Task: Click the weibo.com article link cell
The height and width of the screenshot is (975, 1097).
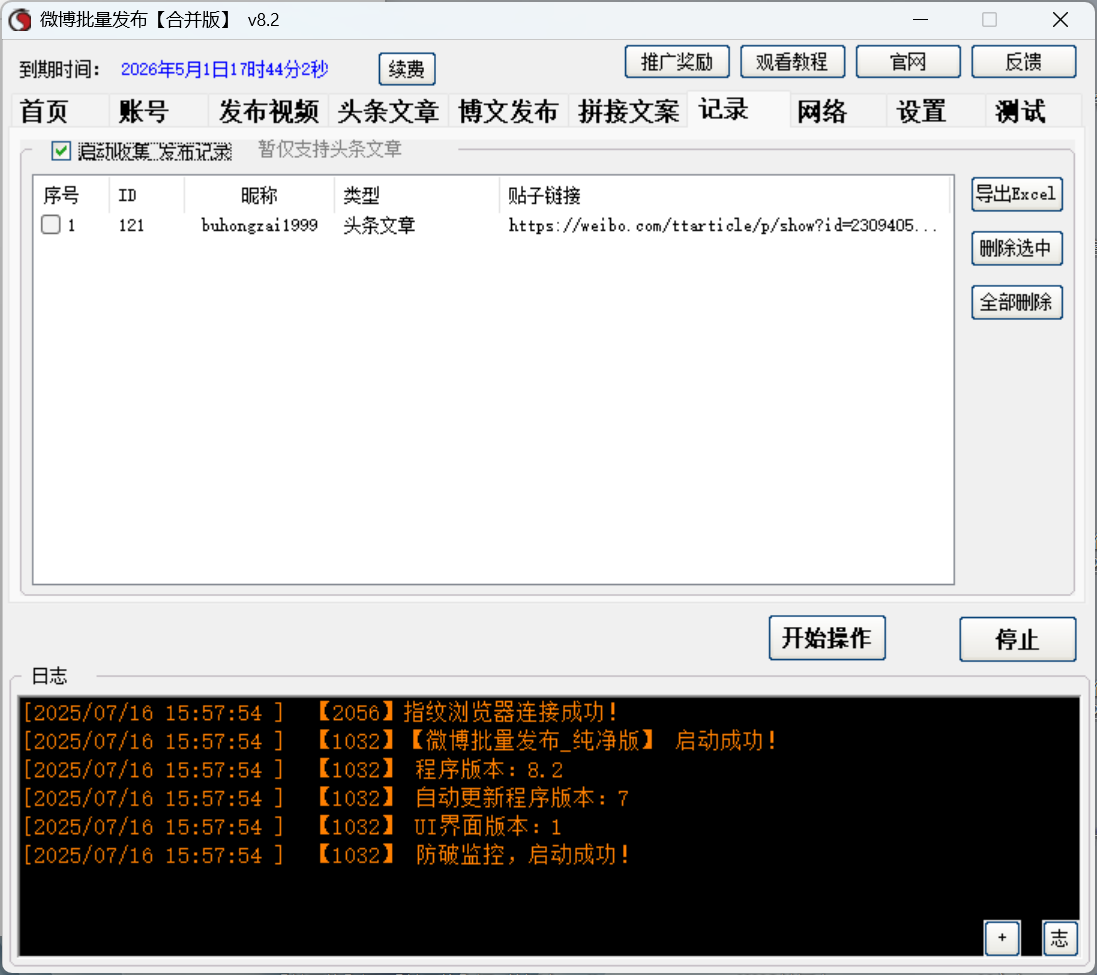Action: 722,225
